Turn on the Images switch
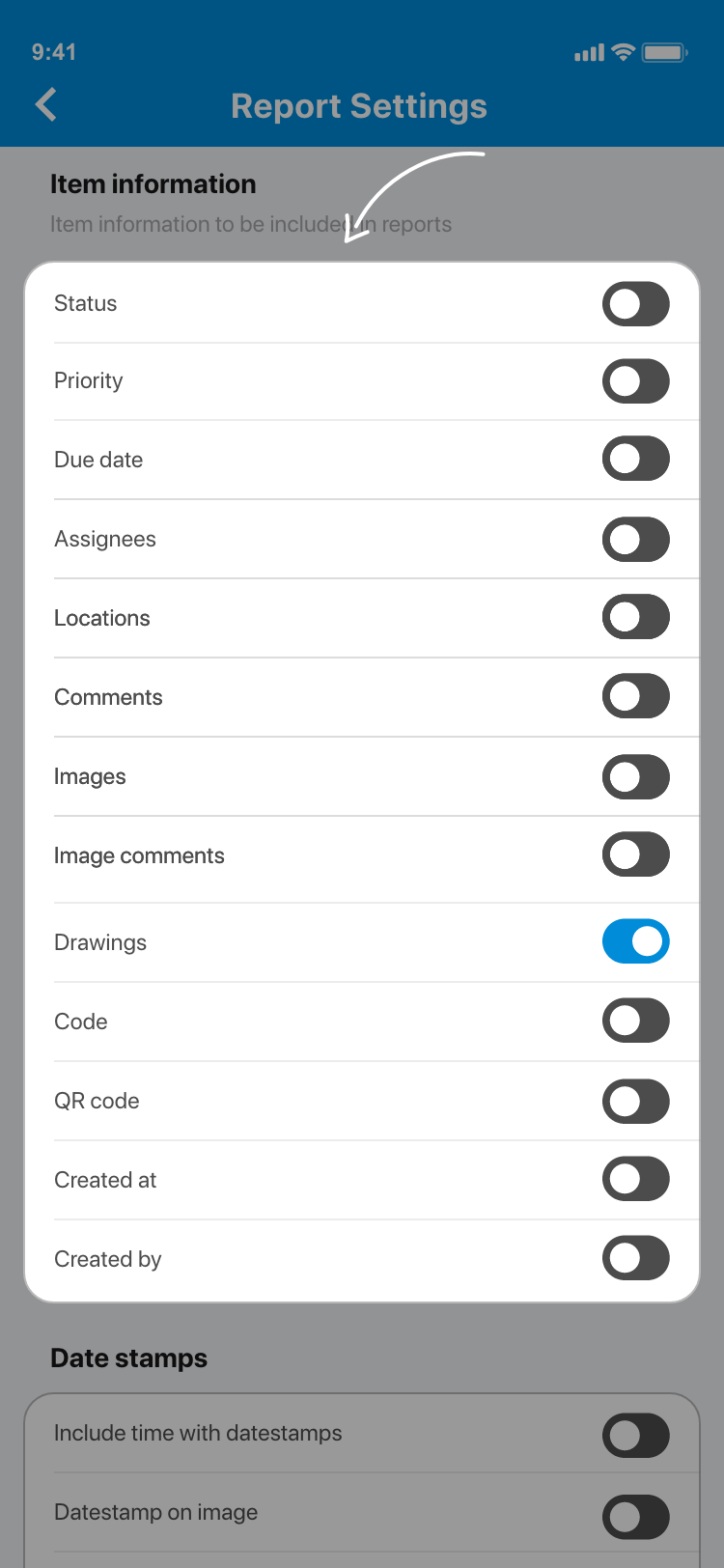Image resolution: width=724 pixels, height=1568 pixels. point(635,777)
